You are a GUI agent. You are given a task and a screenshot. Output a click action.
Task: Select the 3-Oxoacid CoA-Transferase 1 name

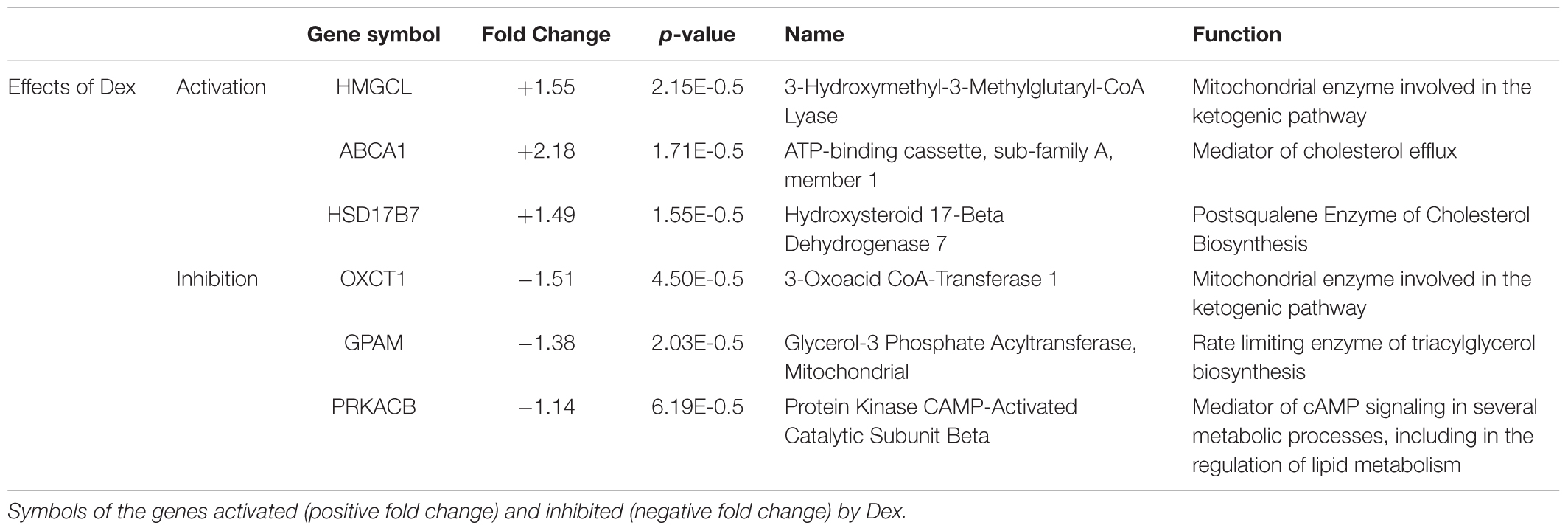click(x=921, y=279)
